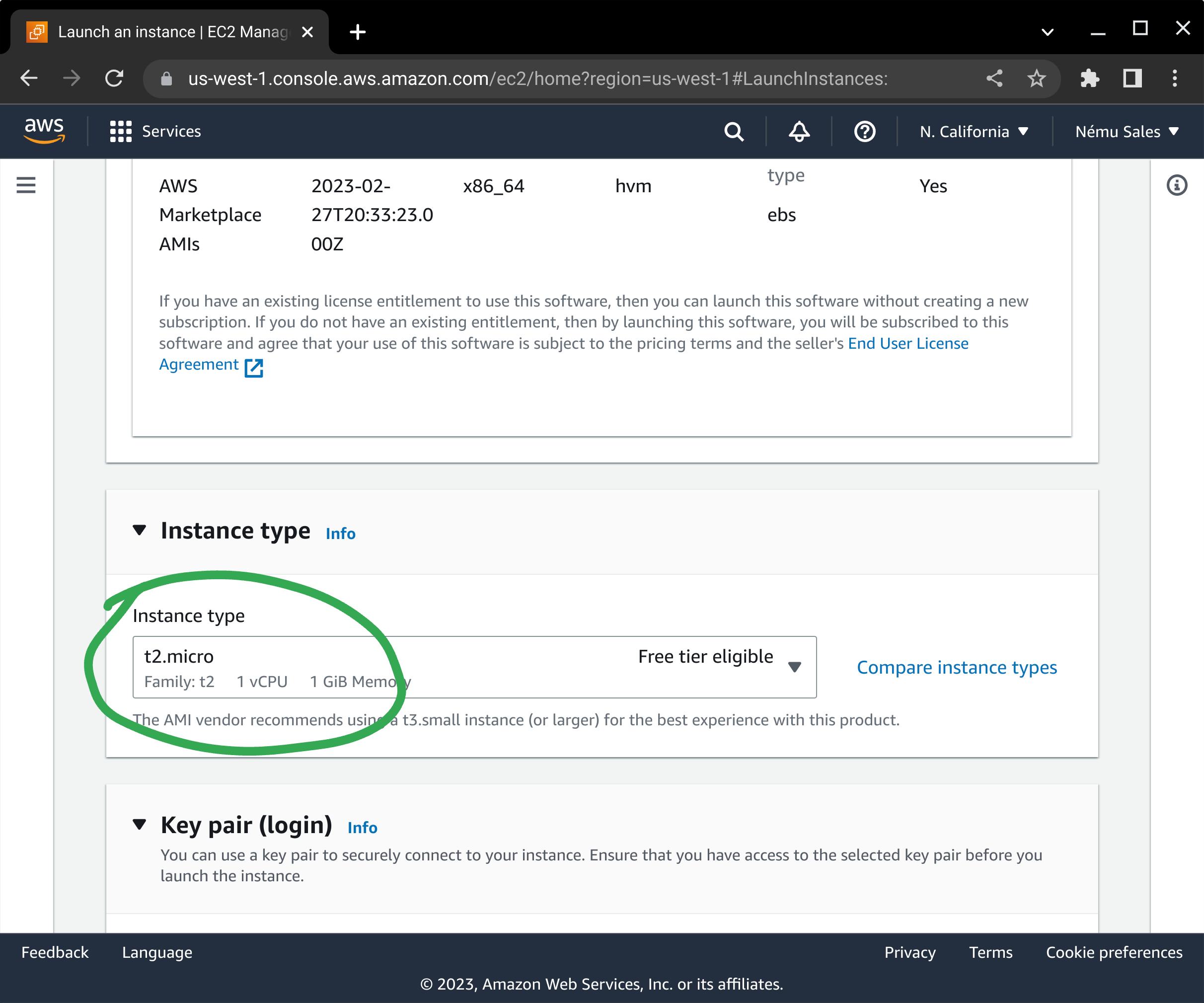This screenshot has height=1003, width=1204.
Task: Open the Privacy footer link
Action: [910, 952]
